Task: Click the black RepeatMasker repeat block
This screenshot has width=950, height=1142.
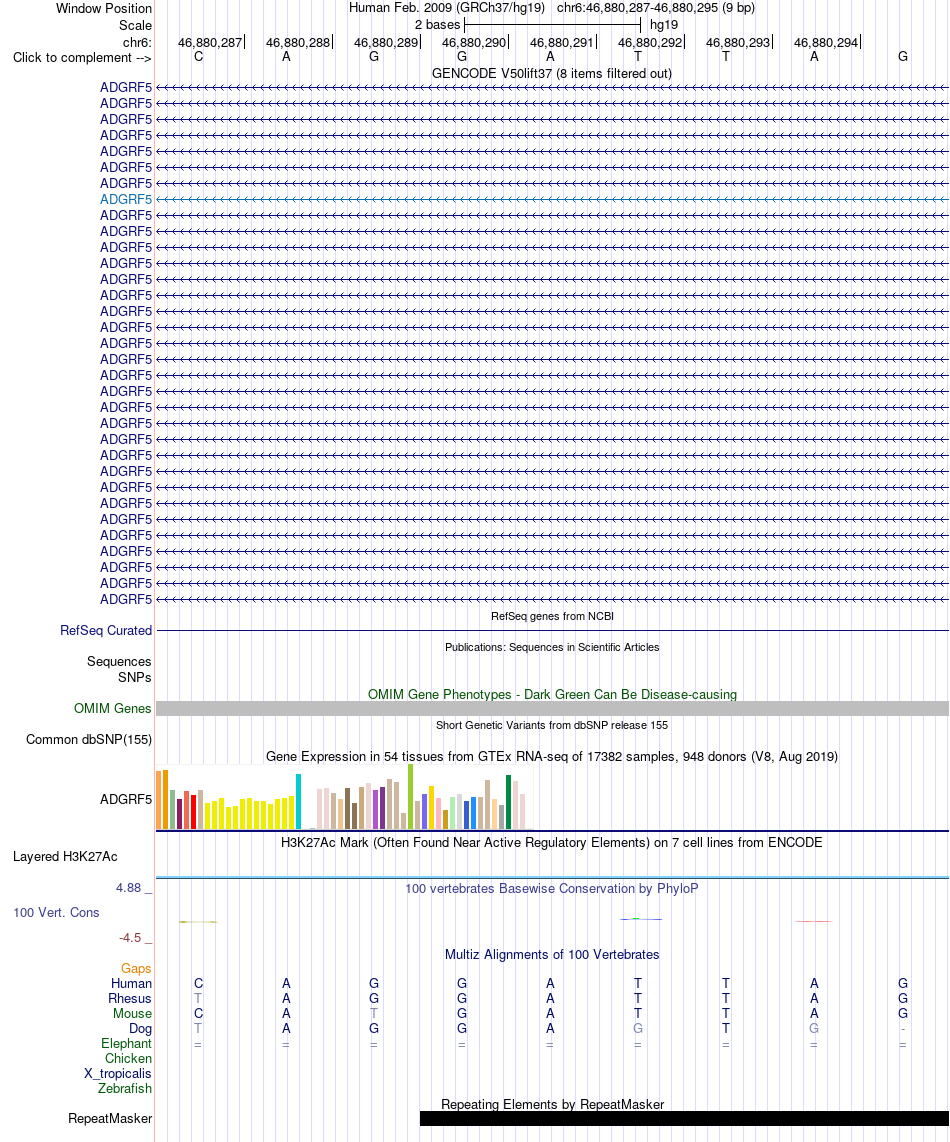Action: (x=684, y=1119)
